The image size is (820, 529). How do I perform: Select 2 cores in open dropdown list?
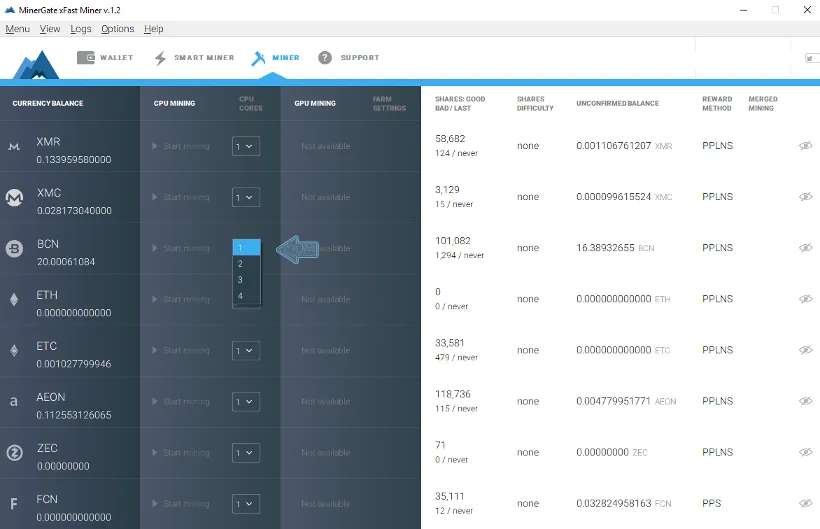pyautogui.click(x=246, y=263)
